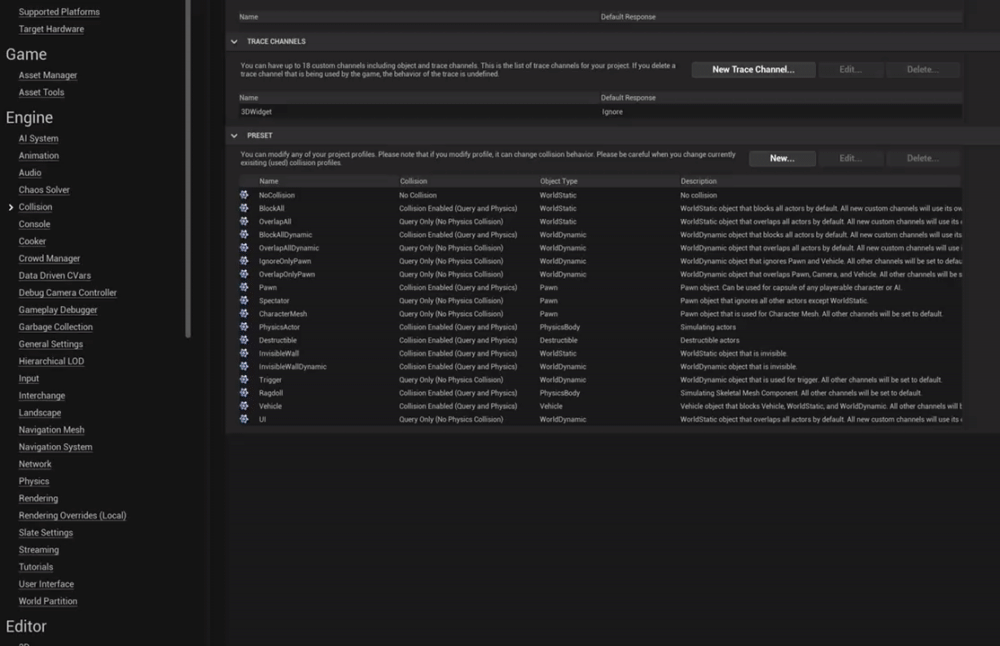Image resolution: width=1000 pixels, height=646 pixels.
Task: Collapse the Preset section
Action: (x=234, y=136)
